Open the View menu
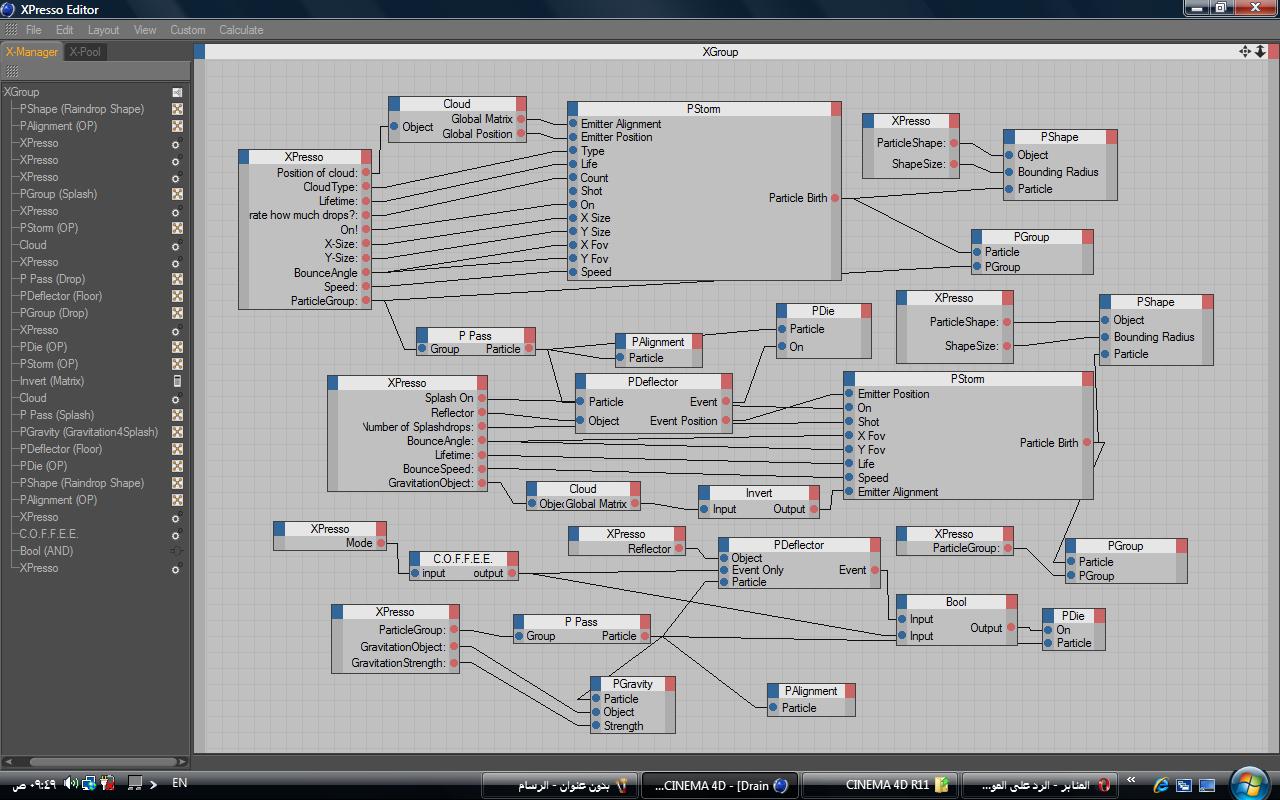 pos(145,30)
